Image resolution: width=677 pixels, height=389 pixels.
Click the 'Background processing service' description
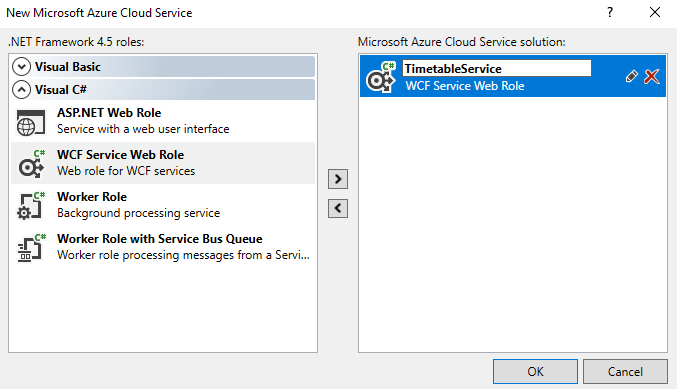click(139, 213)
